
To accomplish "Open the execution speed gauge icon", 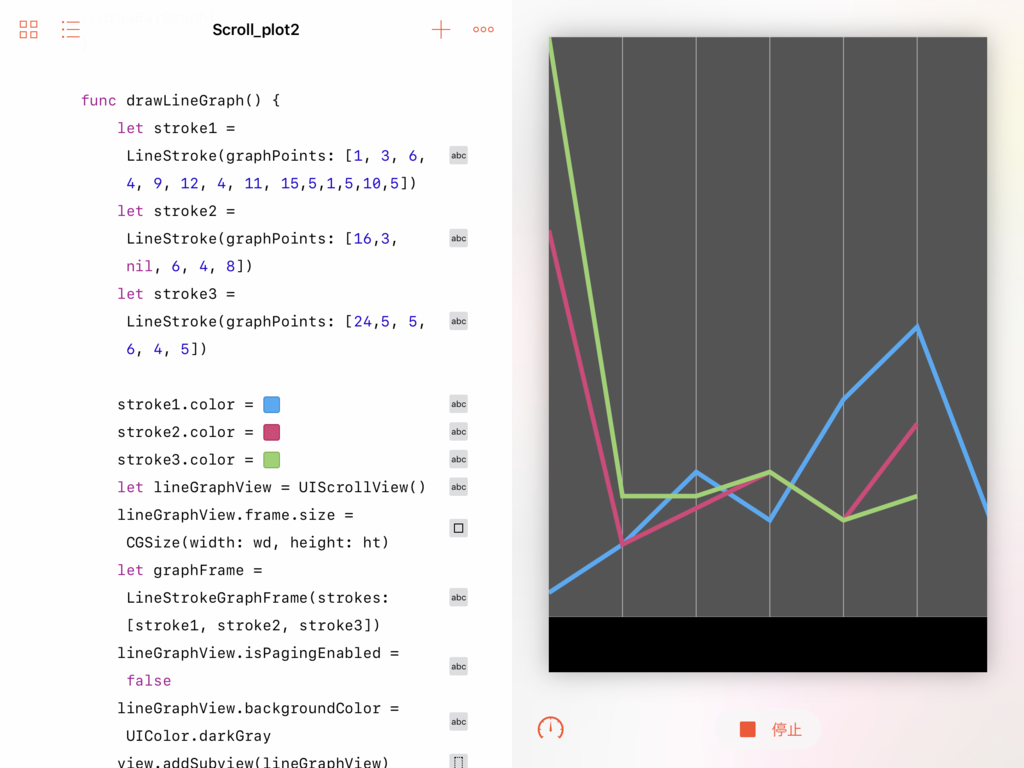I will point(551,728).
